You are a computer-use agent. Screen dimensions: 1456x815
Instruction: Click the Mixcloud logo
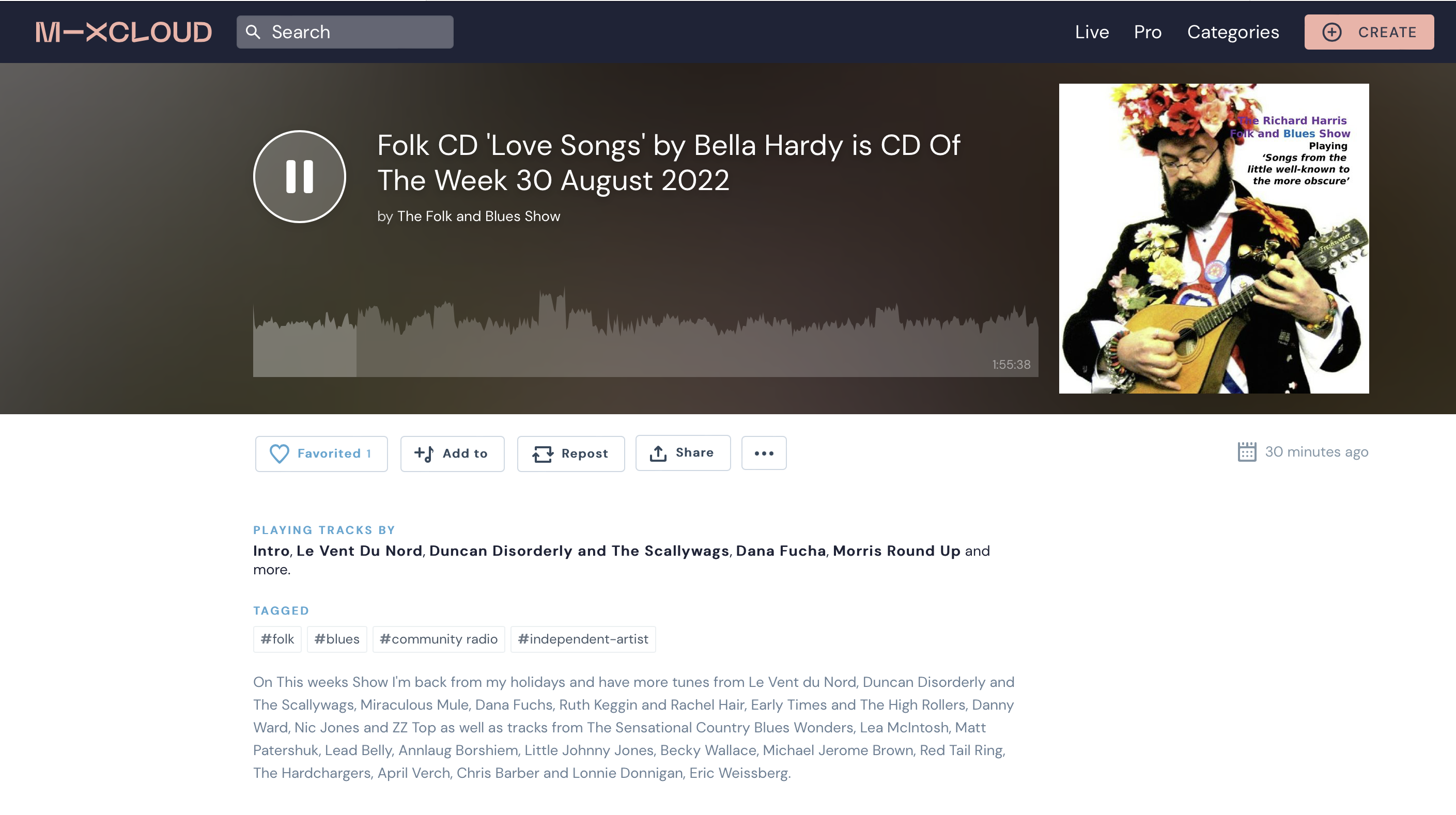click(x=124, y=32)
